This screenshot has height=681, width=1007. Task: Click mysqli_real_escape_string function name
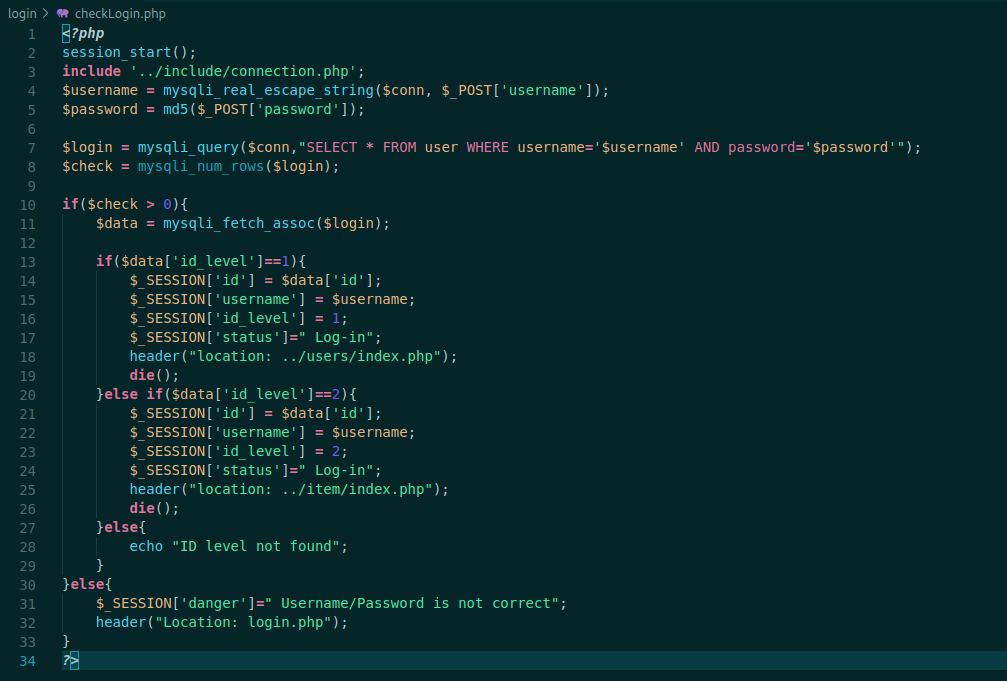click(268, 91)
